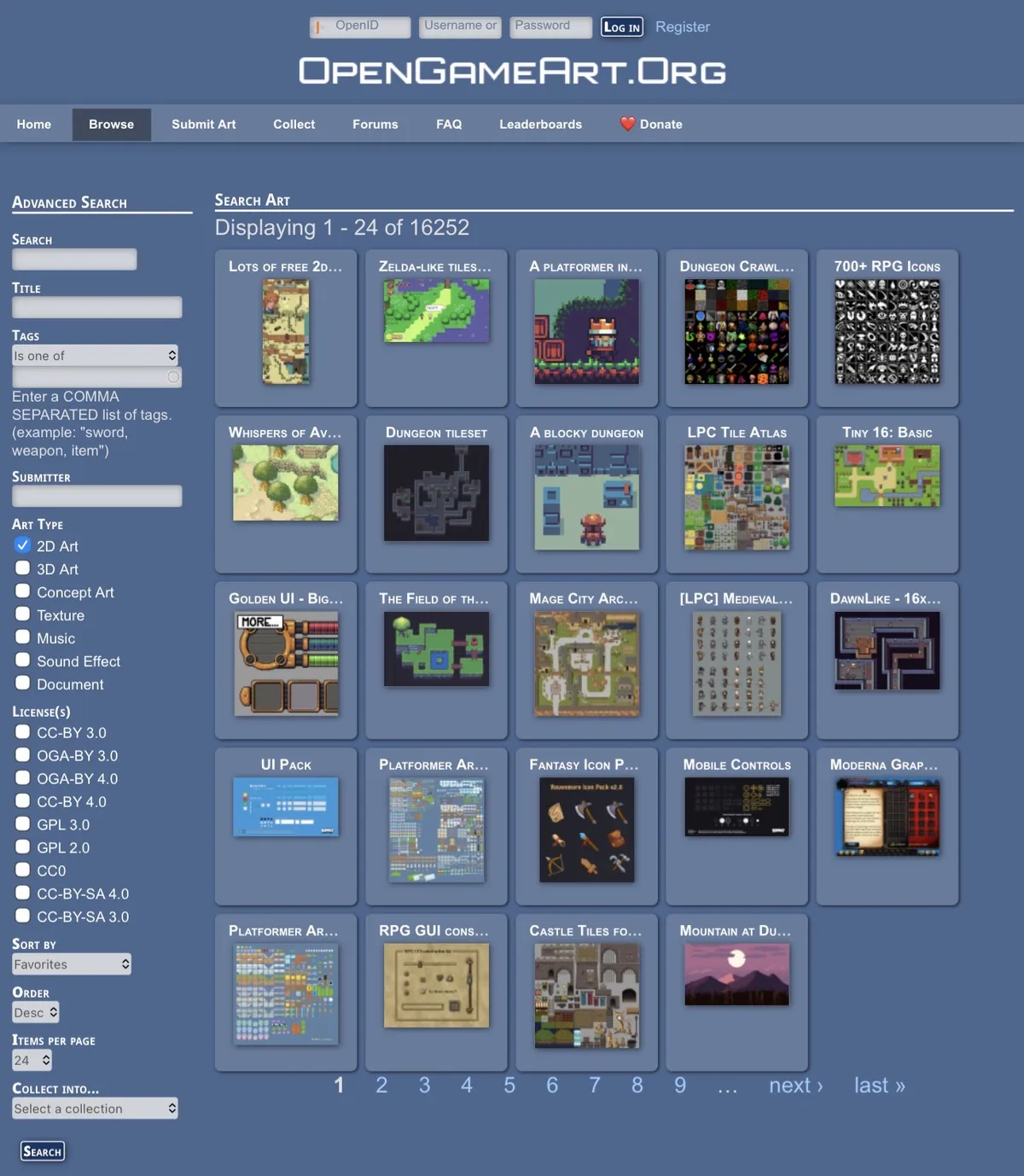The image size is (1024, 1176).
Task: Change Items per page 24 dropdown
Action: click(32, 1060)
